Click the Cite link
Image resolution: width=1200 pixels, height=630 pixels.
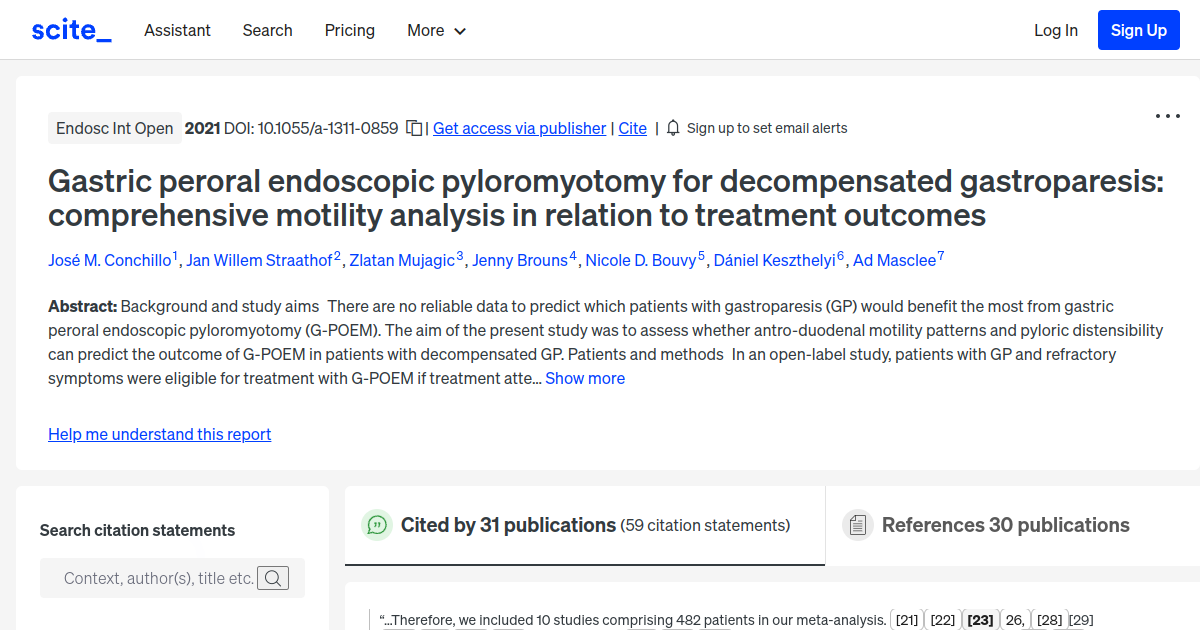click(632, 128)
